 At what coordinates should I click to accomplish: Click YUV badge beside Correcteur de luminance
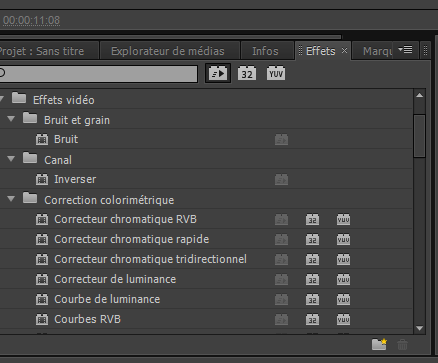coord(343,279)
